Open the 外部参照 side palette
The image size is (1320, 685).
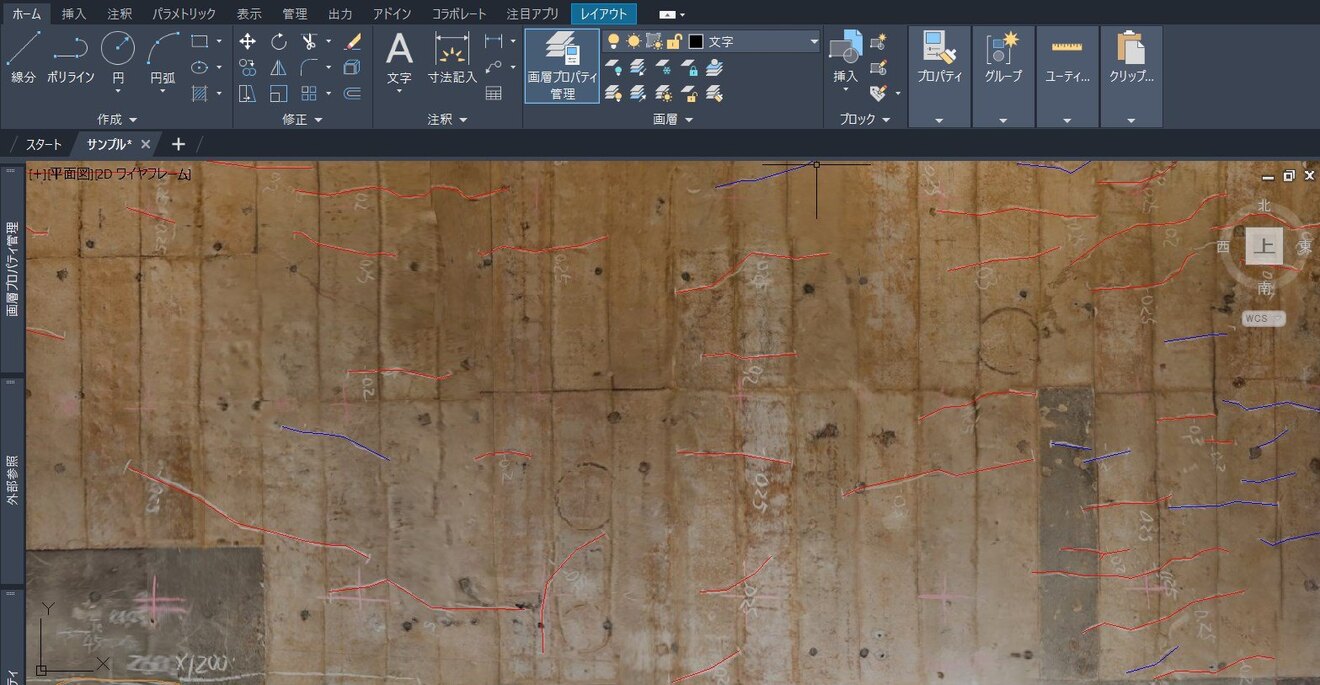point(12,480)
